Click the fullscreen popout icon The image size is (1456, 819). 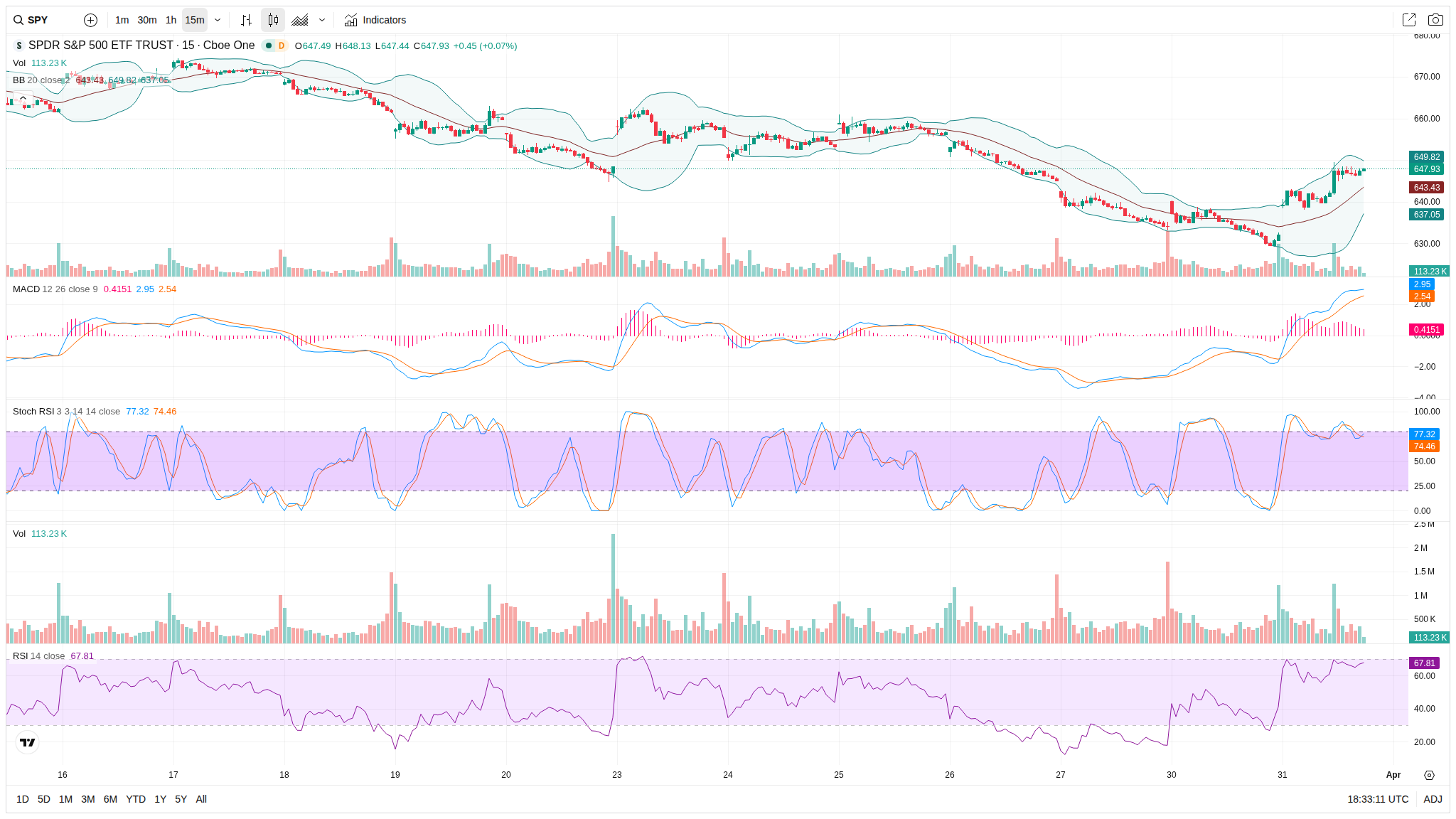coord(1408,20)
